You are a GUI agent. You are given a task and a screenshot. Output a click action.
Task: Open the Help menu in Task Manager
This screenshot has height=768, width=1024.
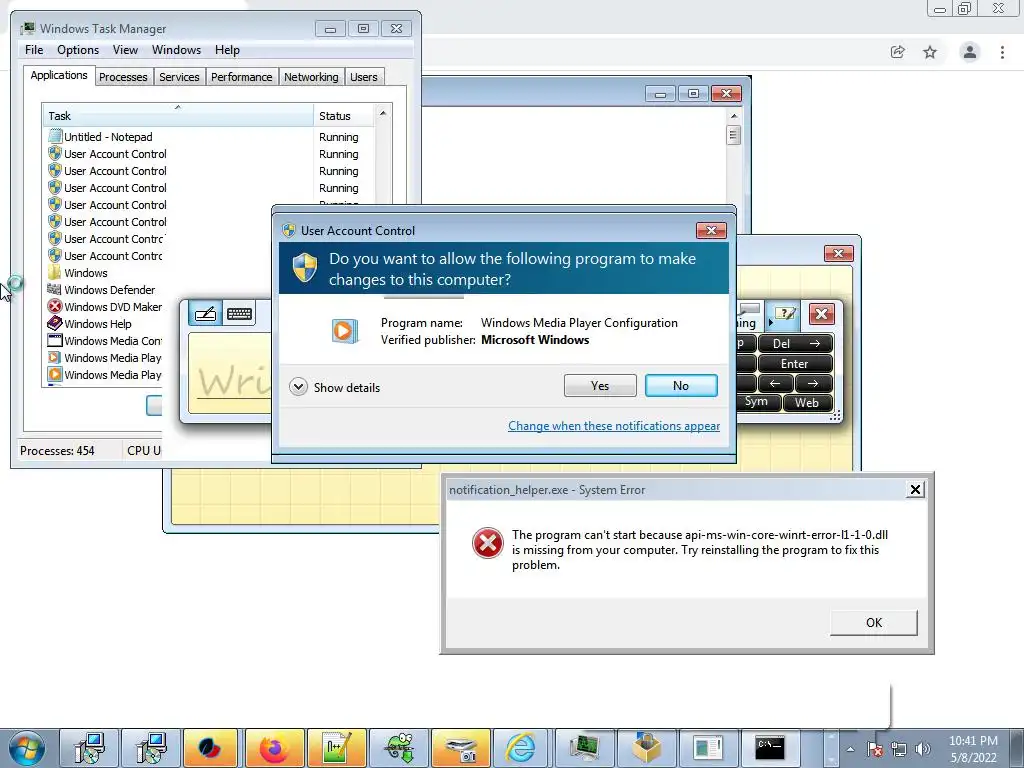click(x=227, y=50)
